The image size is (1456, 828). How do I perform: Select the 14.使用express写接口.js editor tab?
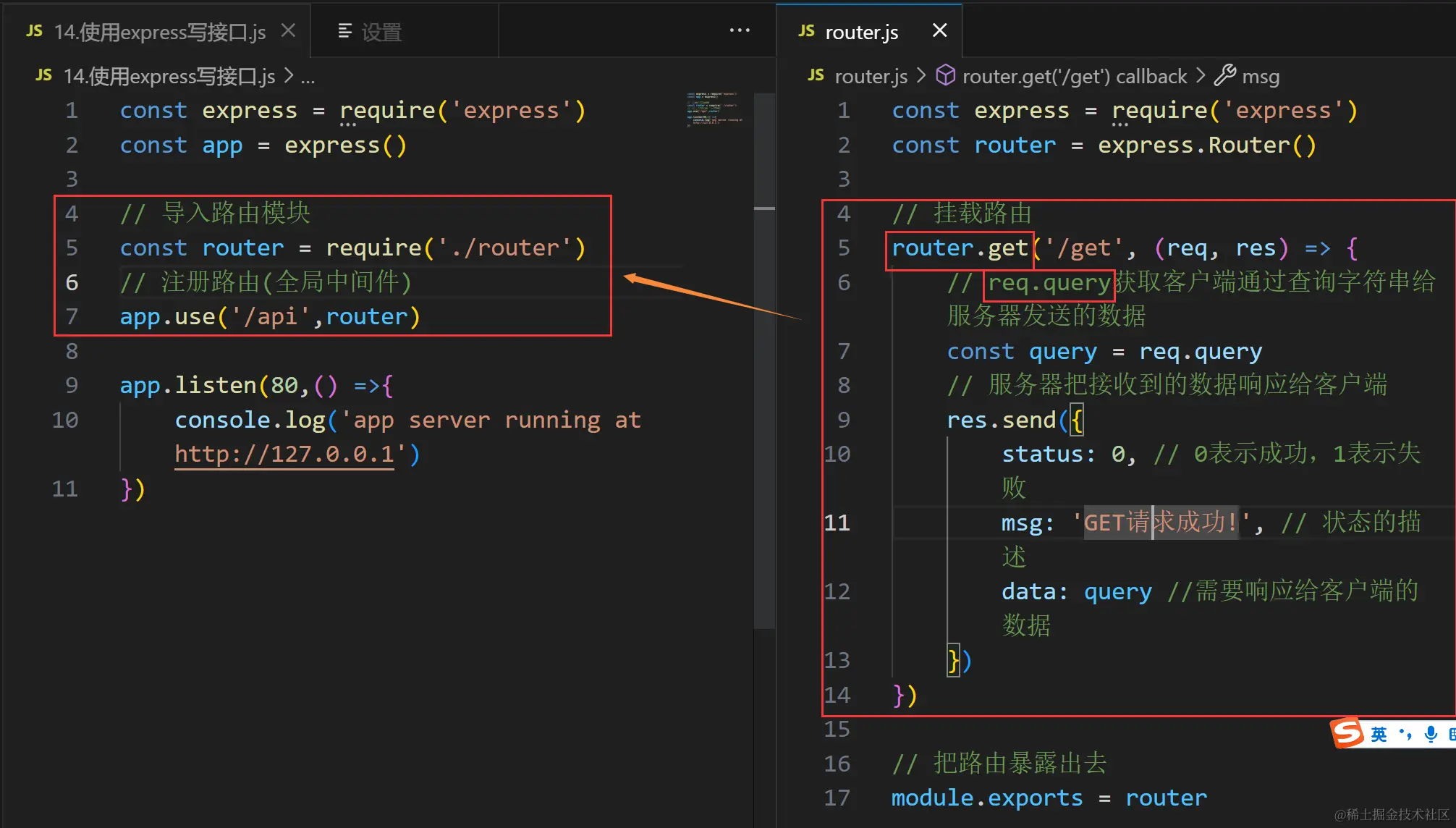click(x=159, y=32)
